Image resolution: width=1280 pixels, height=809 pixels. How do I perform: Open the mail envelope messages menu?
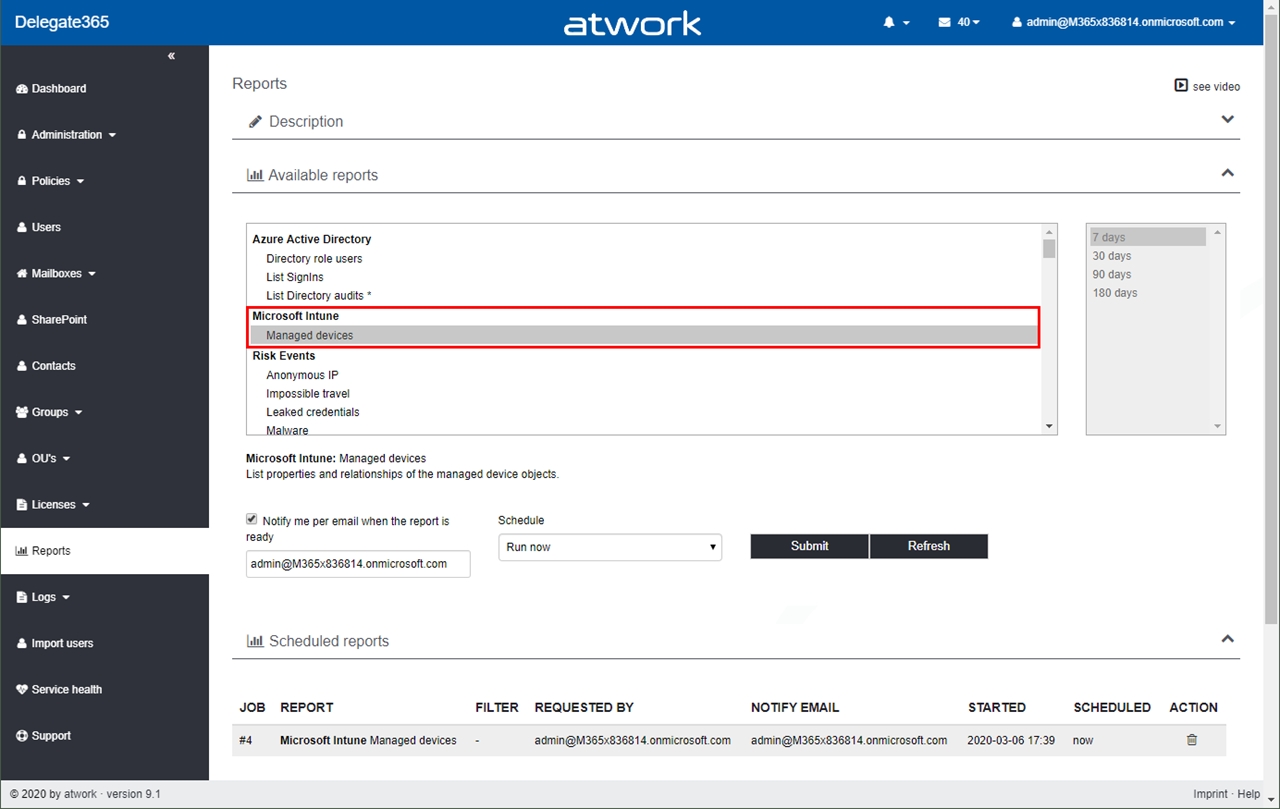coord(958,22)
